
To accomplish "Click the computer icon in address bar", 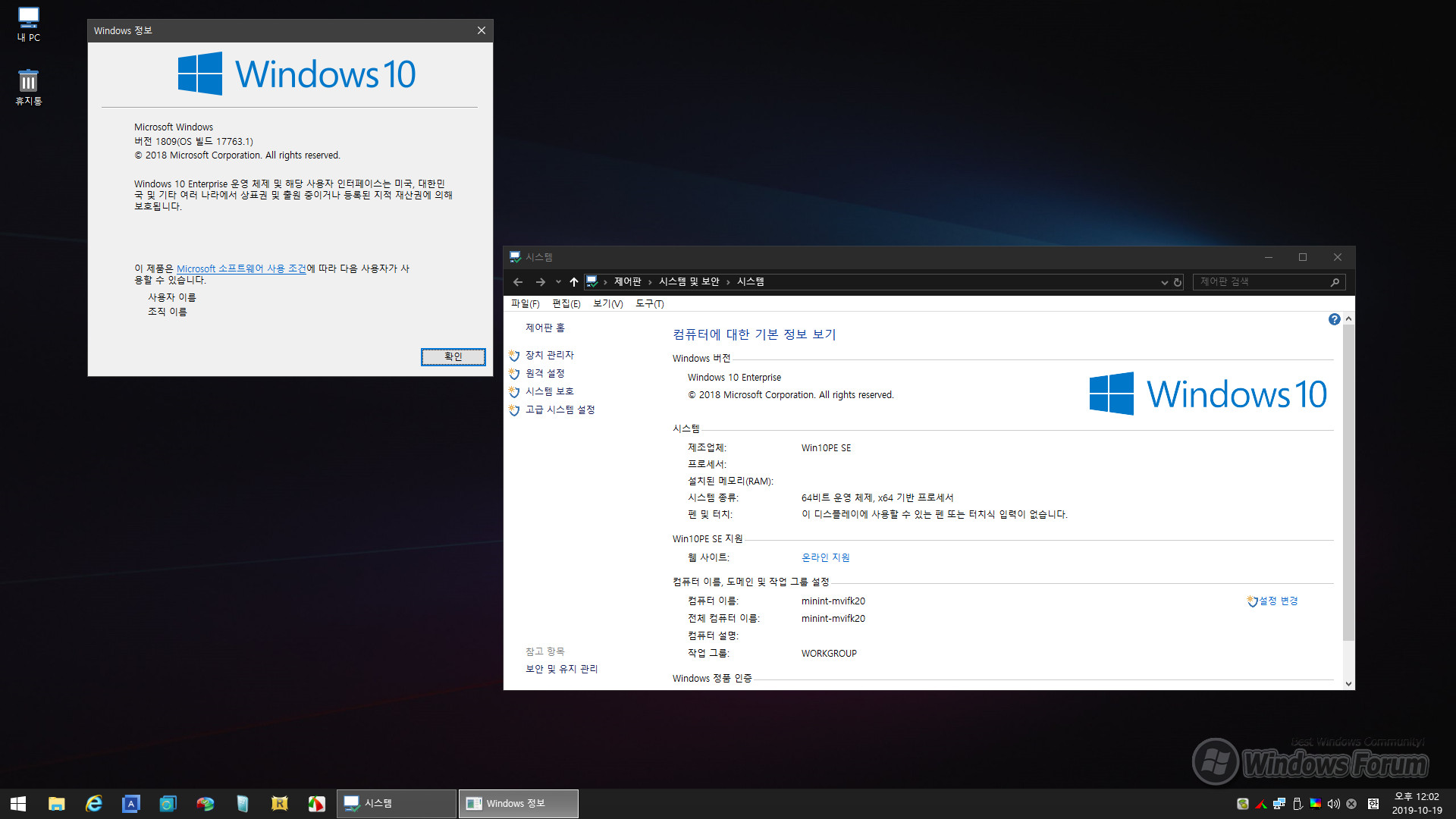I will pyautogui.click(x=592, y=281).
